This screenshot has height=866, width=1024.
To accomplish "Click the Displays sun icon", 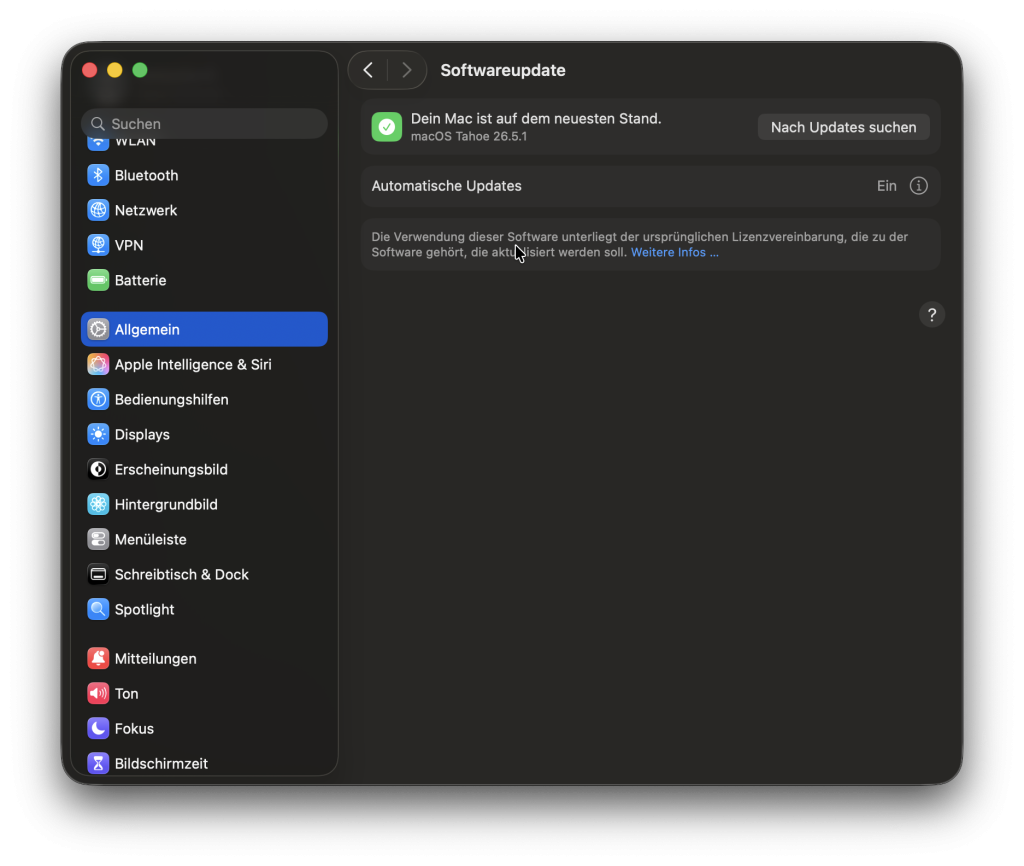I will click(98, 434).
